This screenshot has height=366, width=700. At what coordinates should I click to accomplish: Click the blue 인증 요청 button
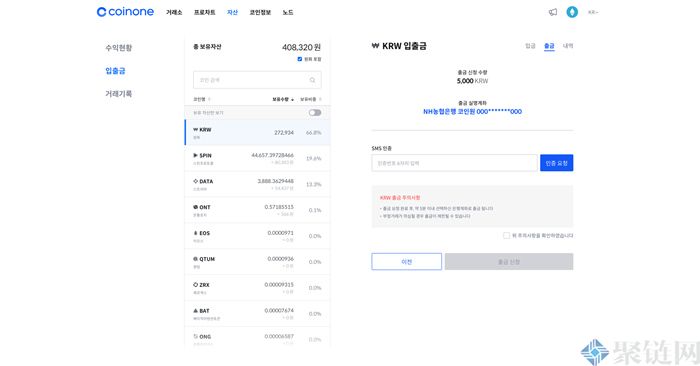click(557, 163)
